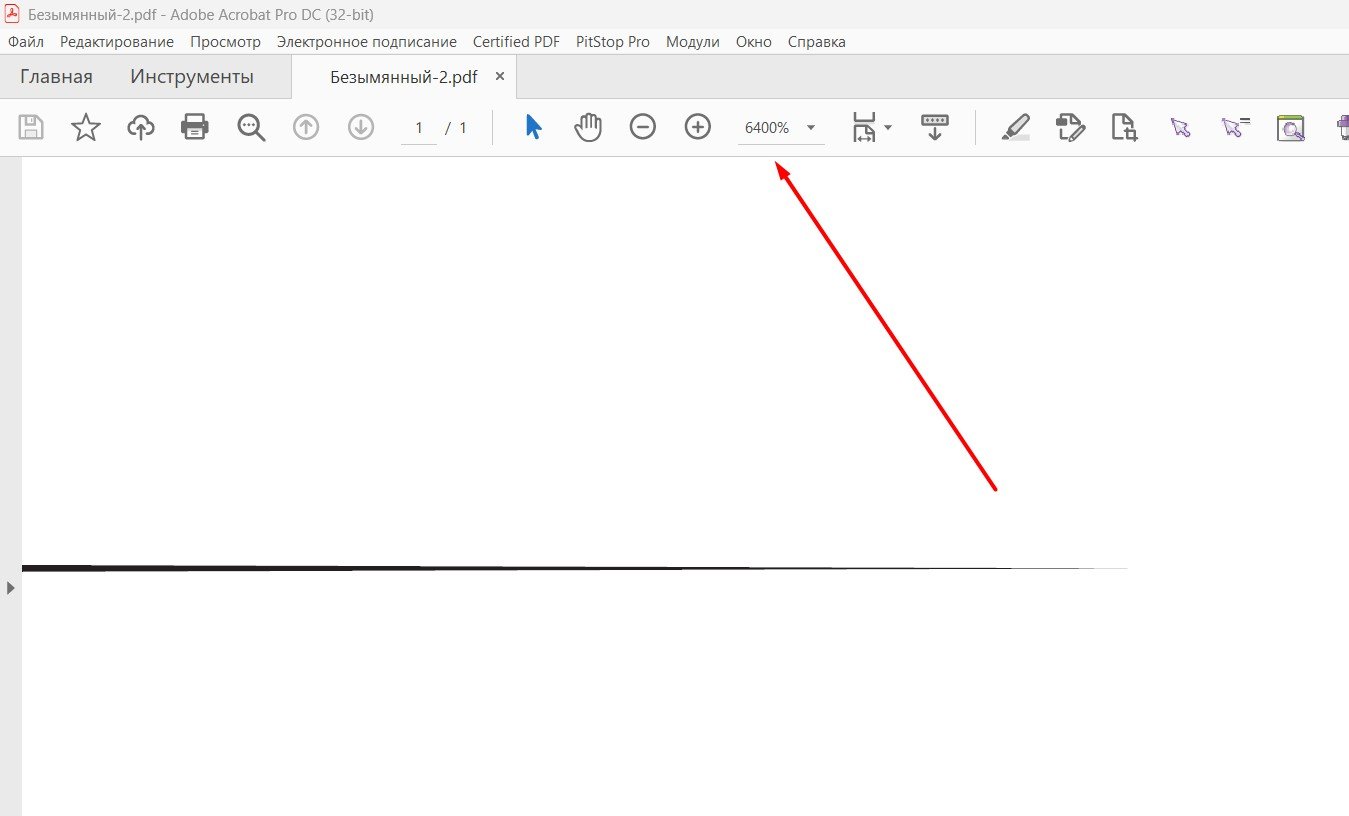
Task: Select the Безымянный-2.pdf document tab
Action: 404,77
